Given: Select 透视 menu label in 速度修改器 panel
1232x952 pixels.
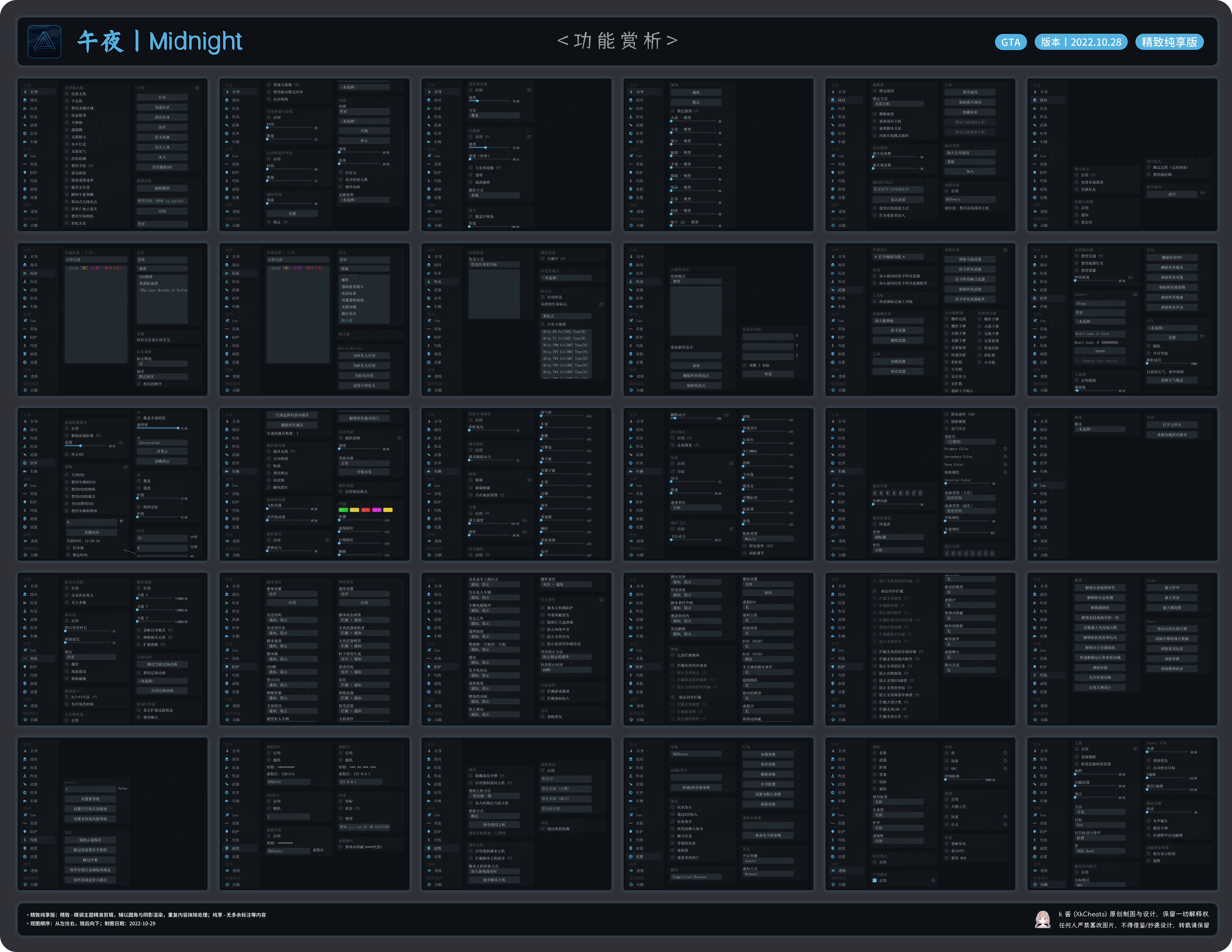Looking at the screenshot, I should point(438,211).
